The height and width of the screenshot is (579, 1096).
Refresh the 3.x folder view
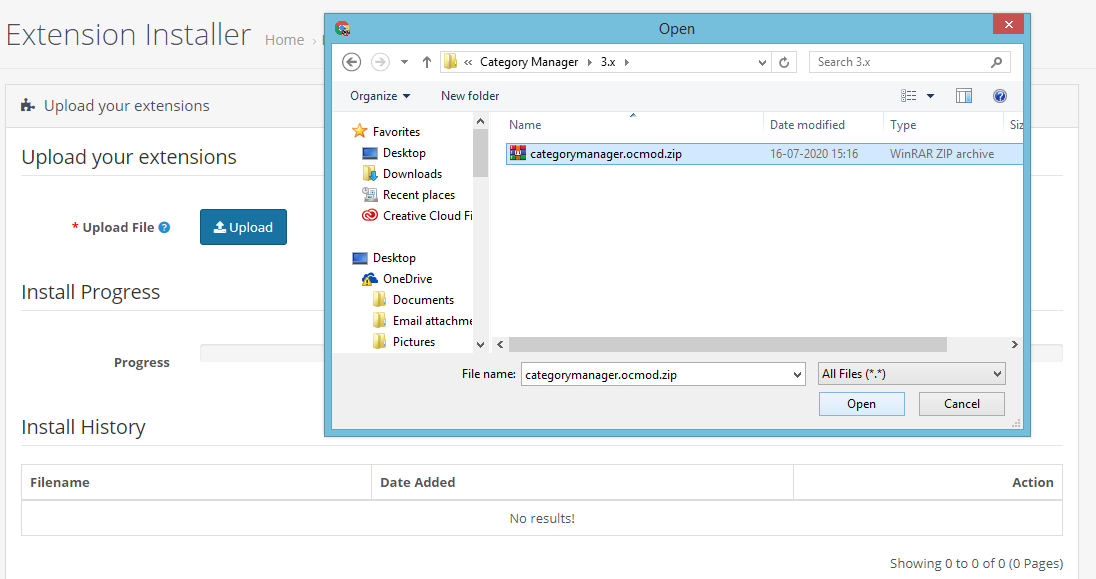[784, 62]
